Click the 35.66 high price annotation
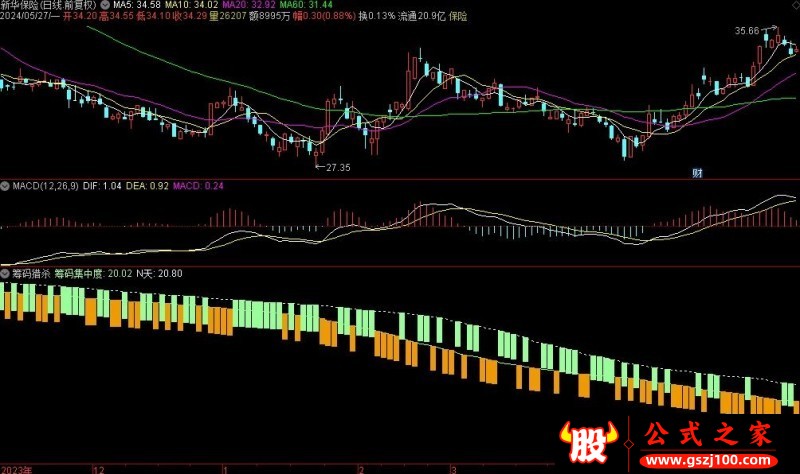The height and width of the screenshot is (474, 800). (x=747, y=31)
